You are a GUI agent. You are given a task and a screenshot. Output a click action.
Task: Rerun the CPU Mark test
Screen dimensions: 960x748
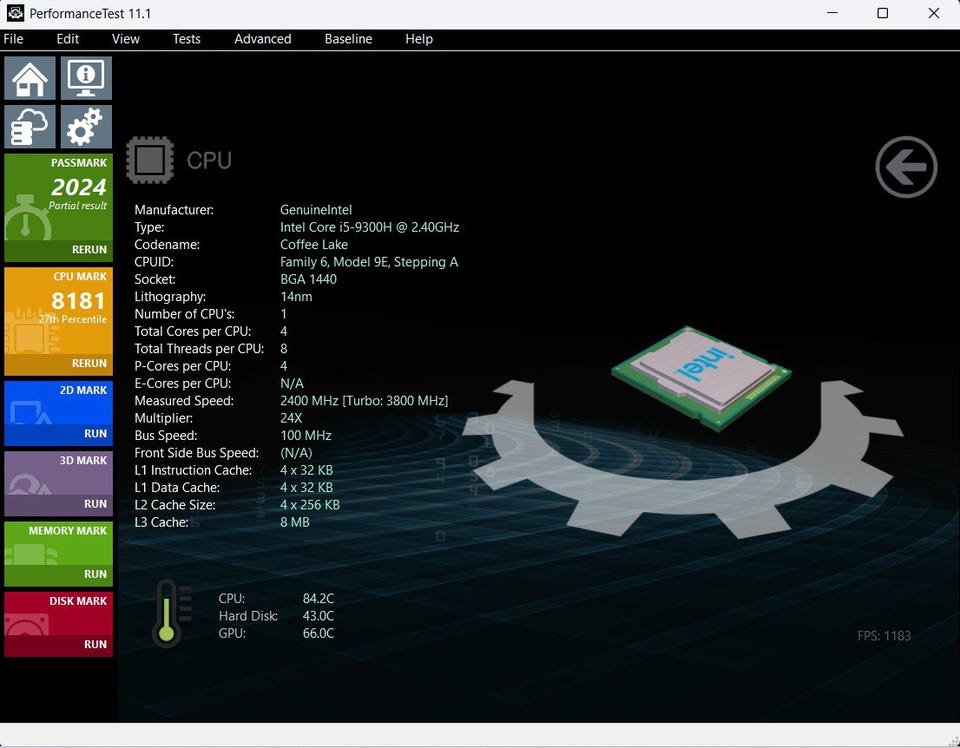coord(89,364)
